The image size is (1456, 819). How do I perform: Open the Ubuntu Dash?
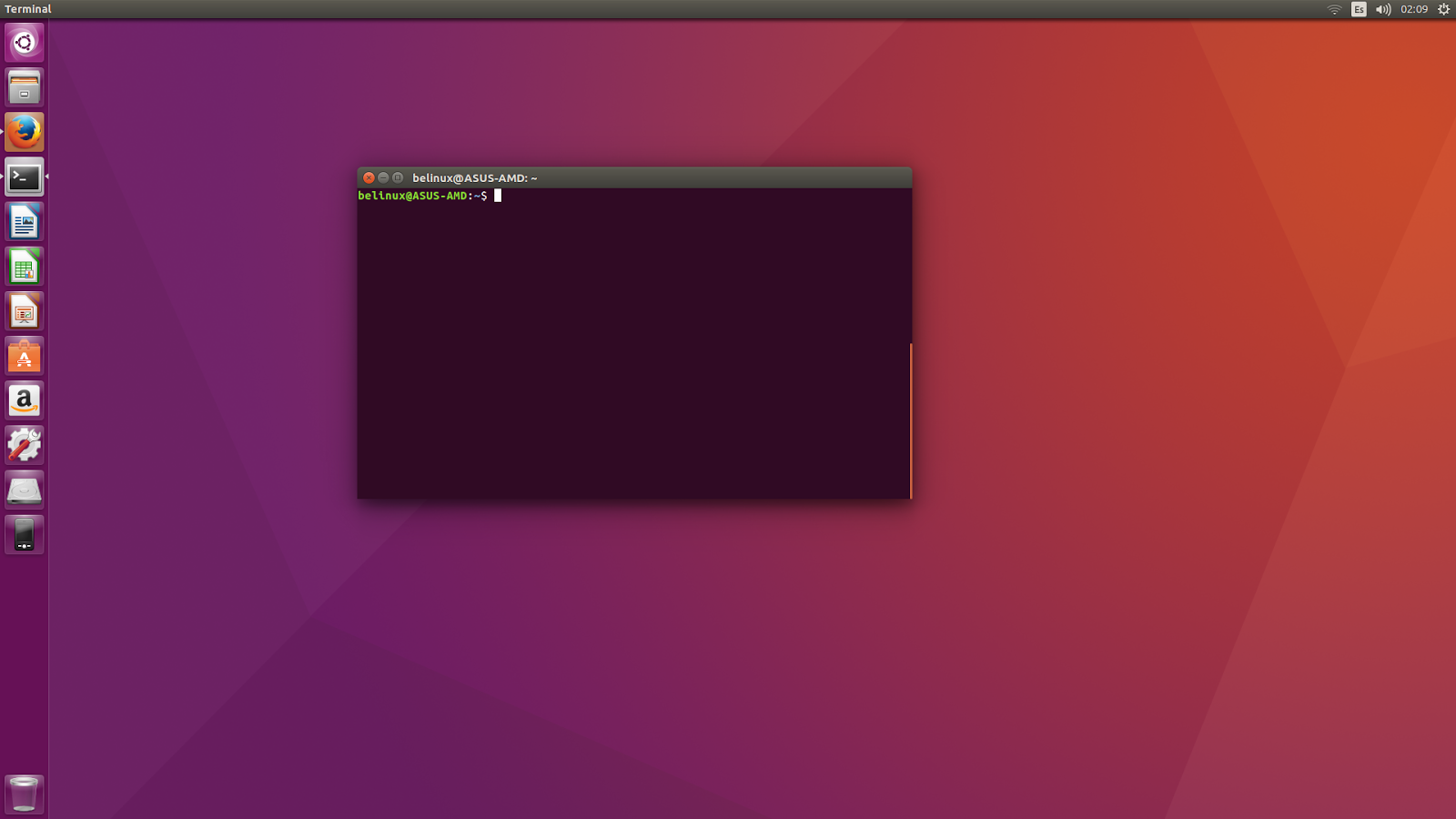[x=24, y=43]
